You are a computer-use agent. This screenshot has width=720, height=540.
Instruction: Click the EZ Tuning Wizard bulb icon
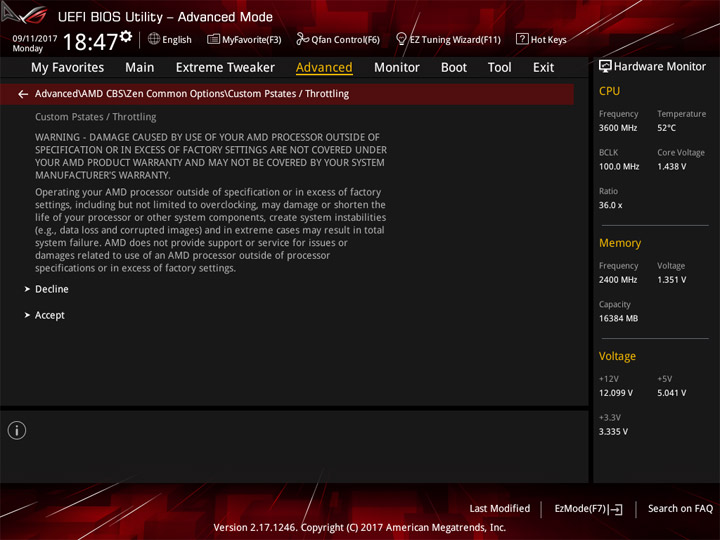[401, 39]
